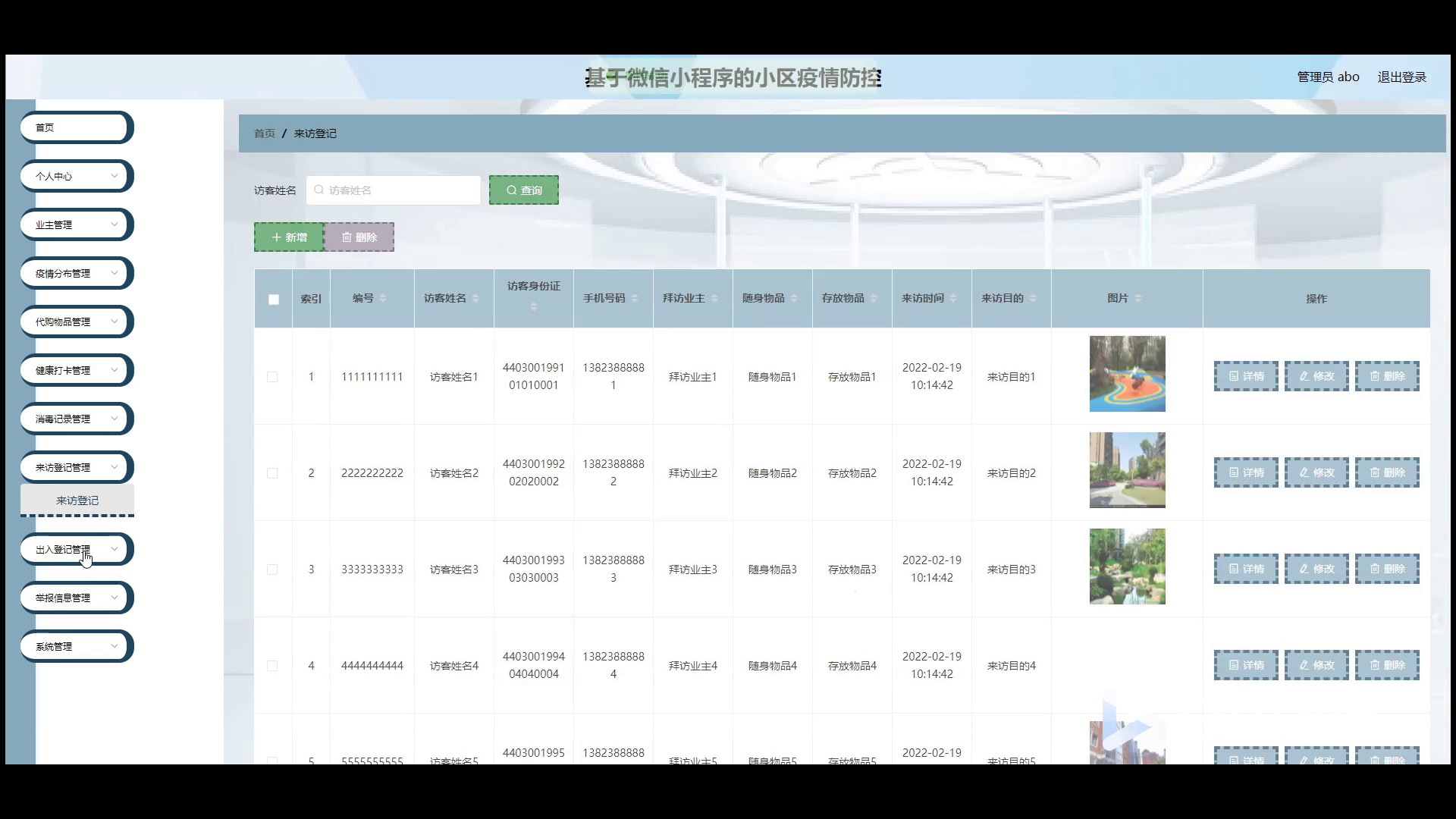Viewport: 1456px width, 819px height.
Task: Focus the 访客姓名 search input
Action: [394, 190]
